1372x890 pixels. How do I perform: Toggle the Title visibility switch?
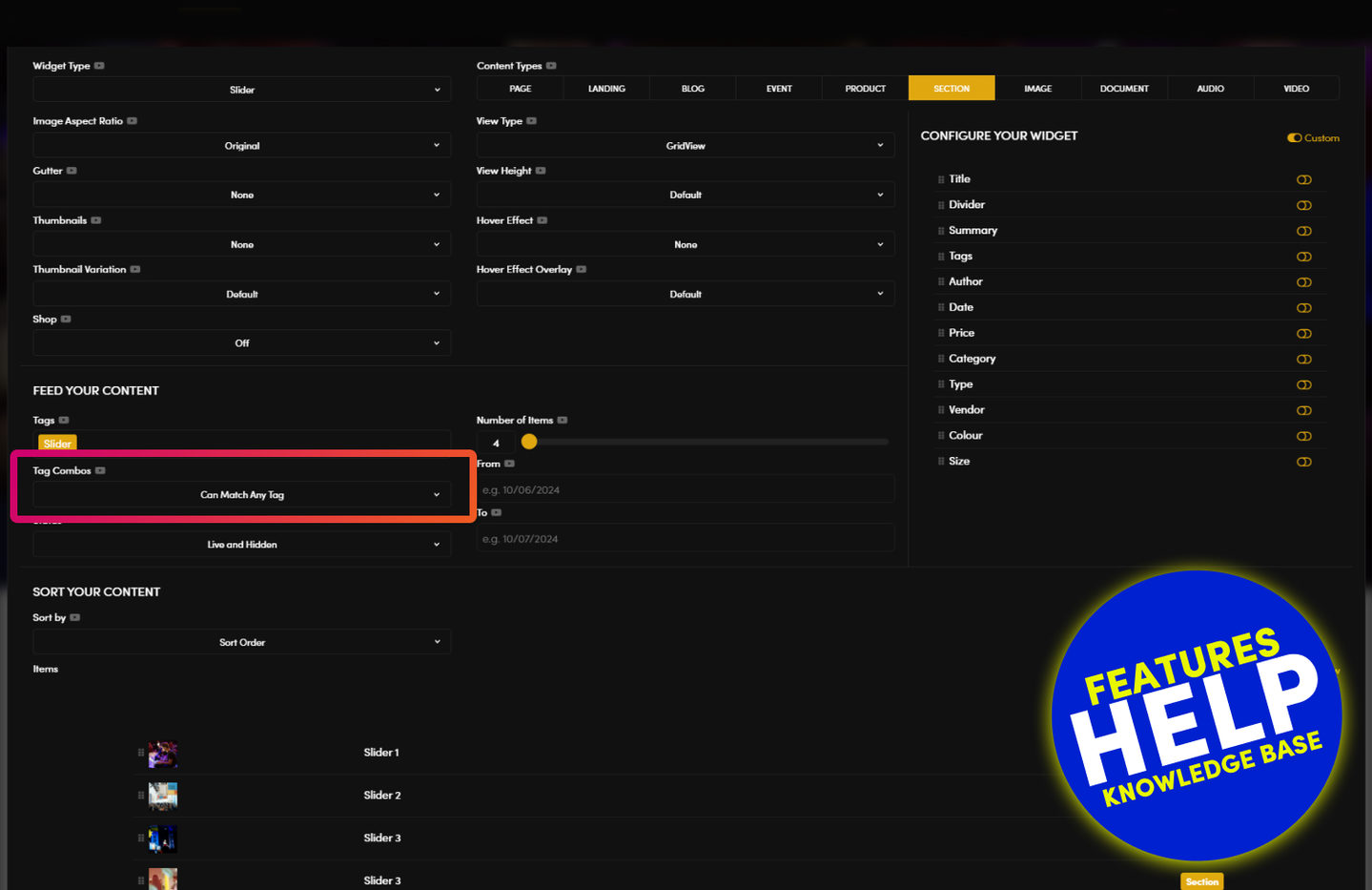(x=1303, y=179)
